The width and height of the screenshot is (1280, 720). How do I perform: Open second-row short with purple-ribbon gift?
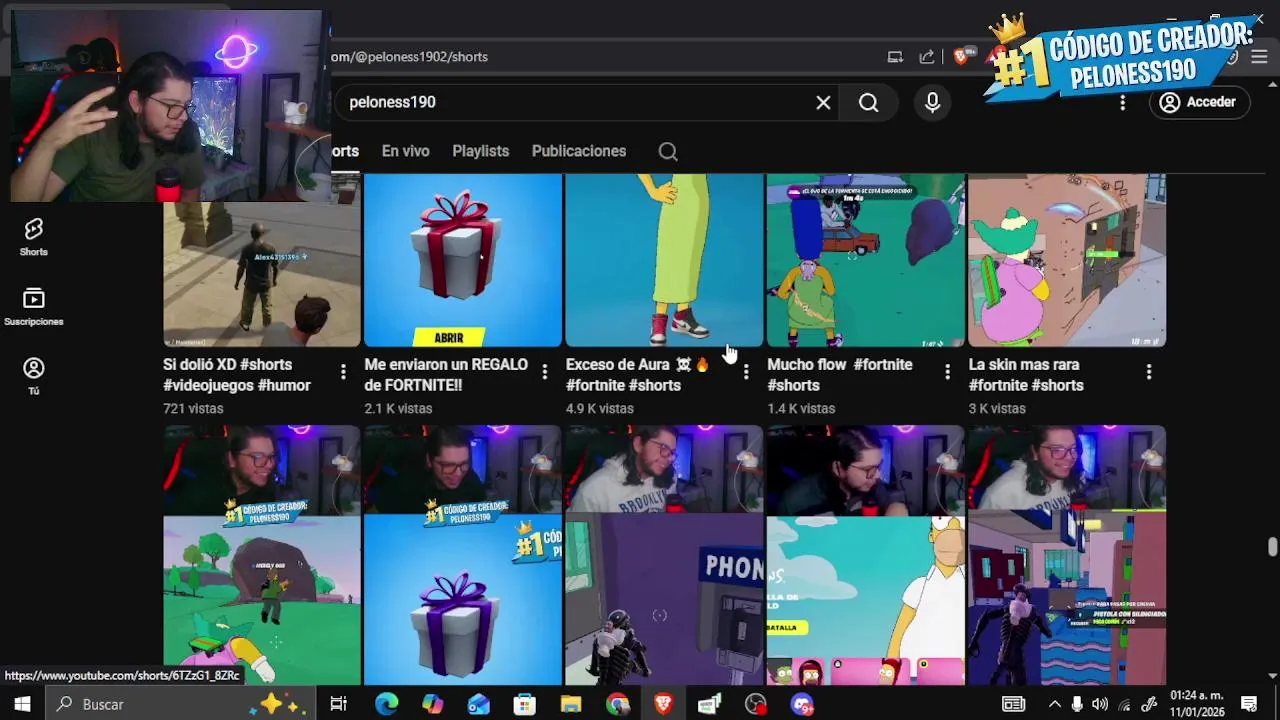[x=463, y=555]
